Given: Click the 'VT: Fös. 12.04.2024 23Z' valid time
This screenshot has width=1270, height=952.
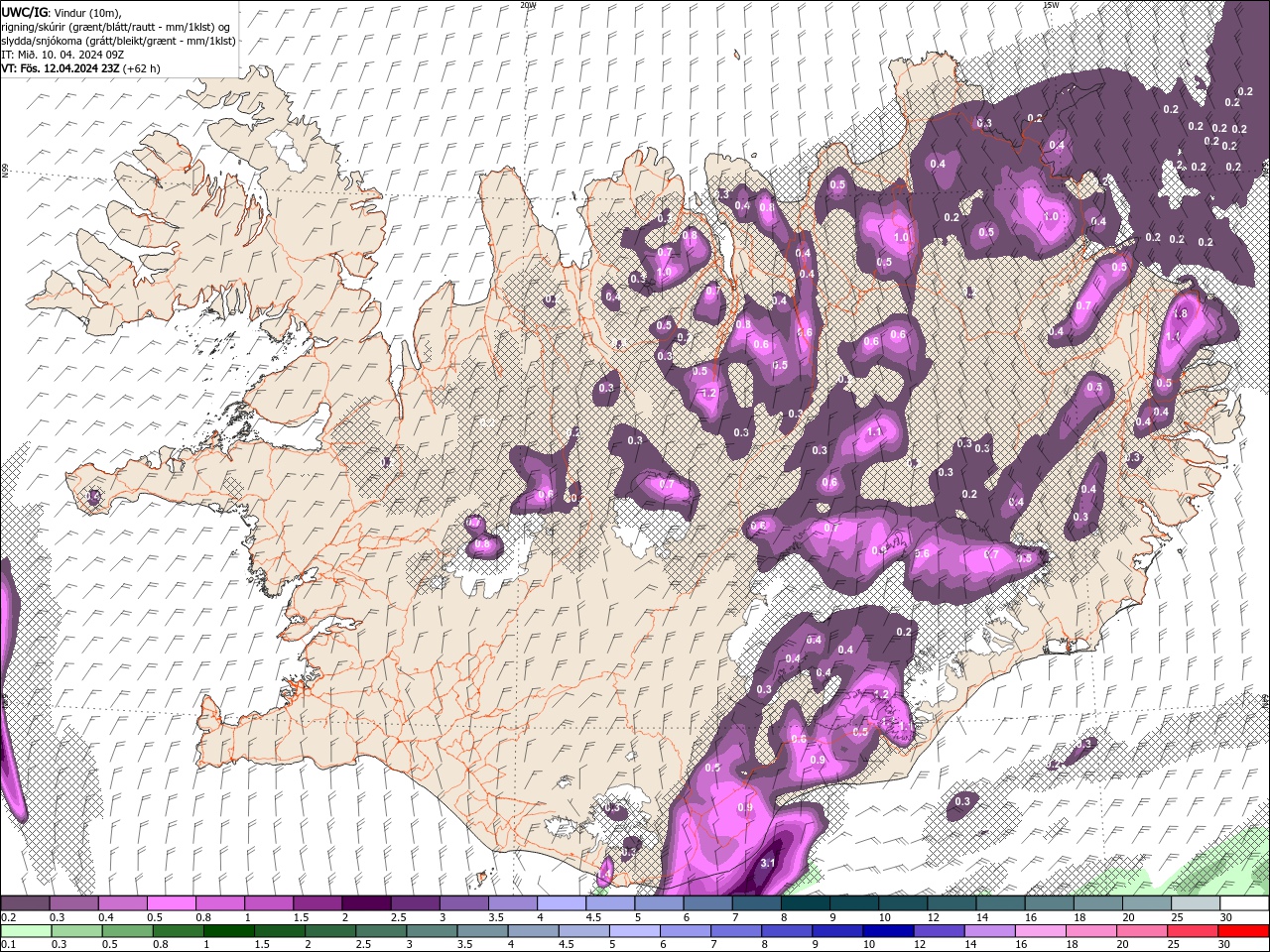Looking at the screenshot, I should coord(61,68).
